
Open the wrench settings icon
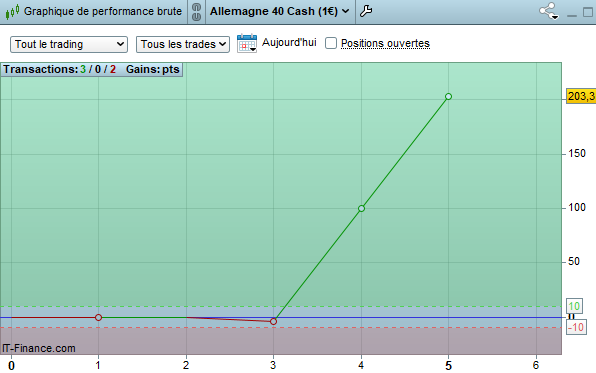pos(366,11)
